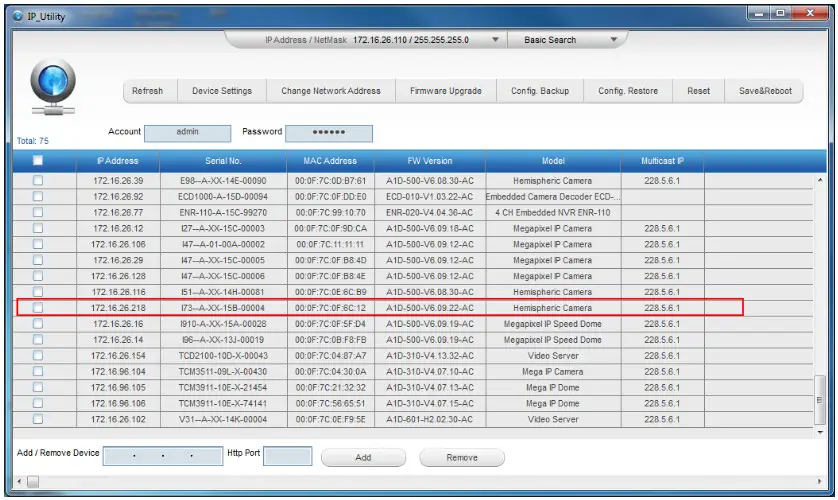Select Mega IP Camera model cell
Viewport: 838px width, 500px height.
(553, 371)
